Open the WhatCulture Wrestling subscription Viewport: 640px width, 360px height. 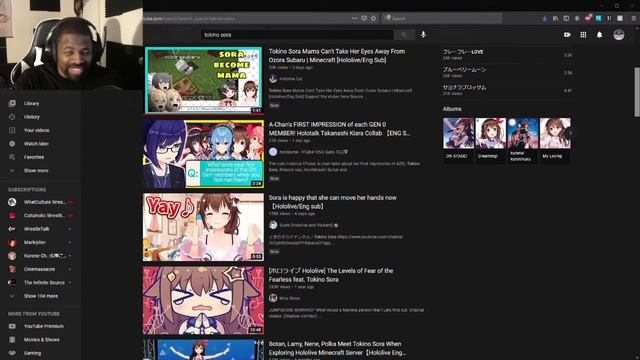click(40, 202)
